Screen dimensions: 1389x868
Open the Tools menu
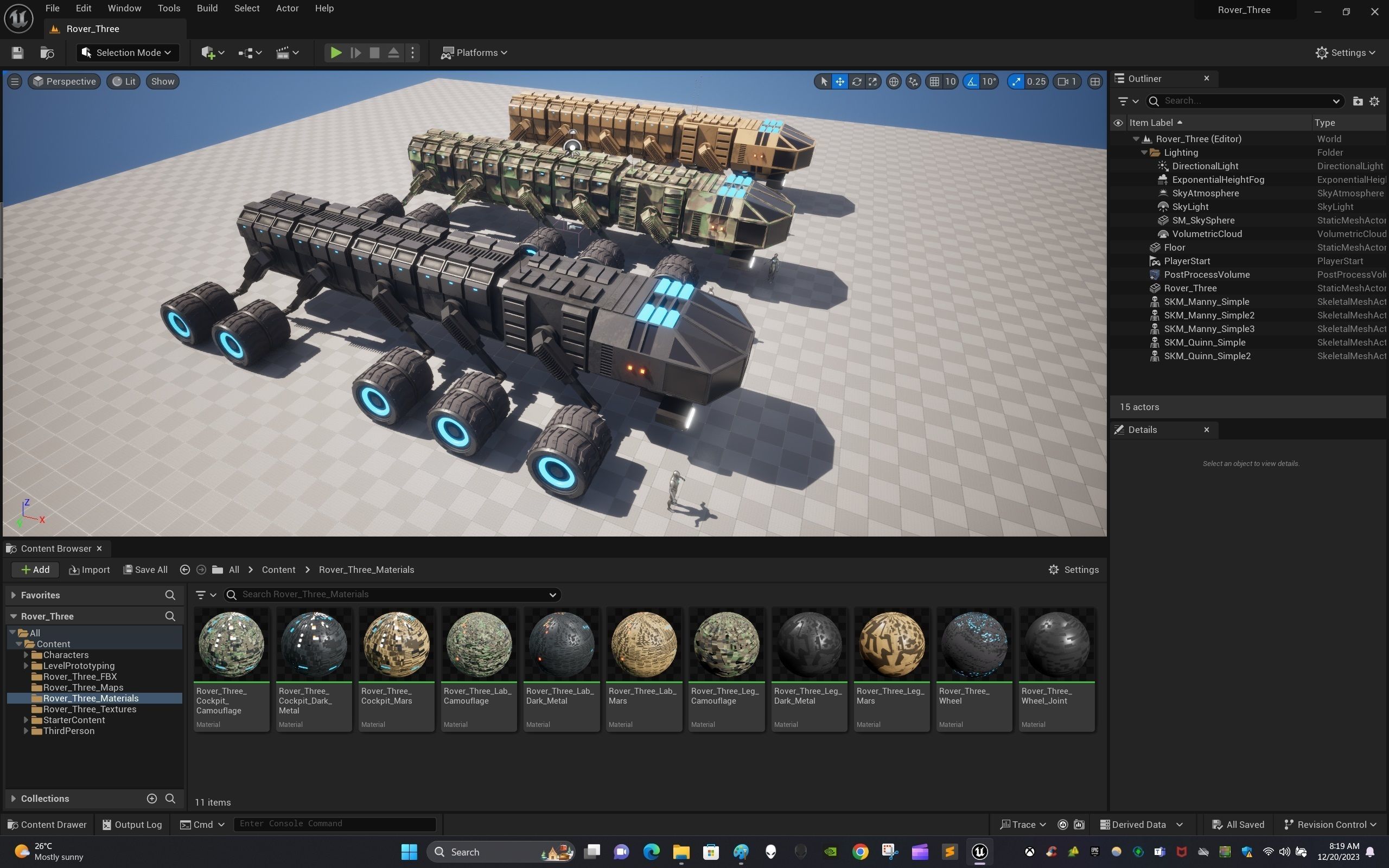pyautogui.click(x=169, y=8)
